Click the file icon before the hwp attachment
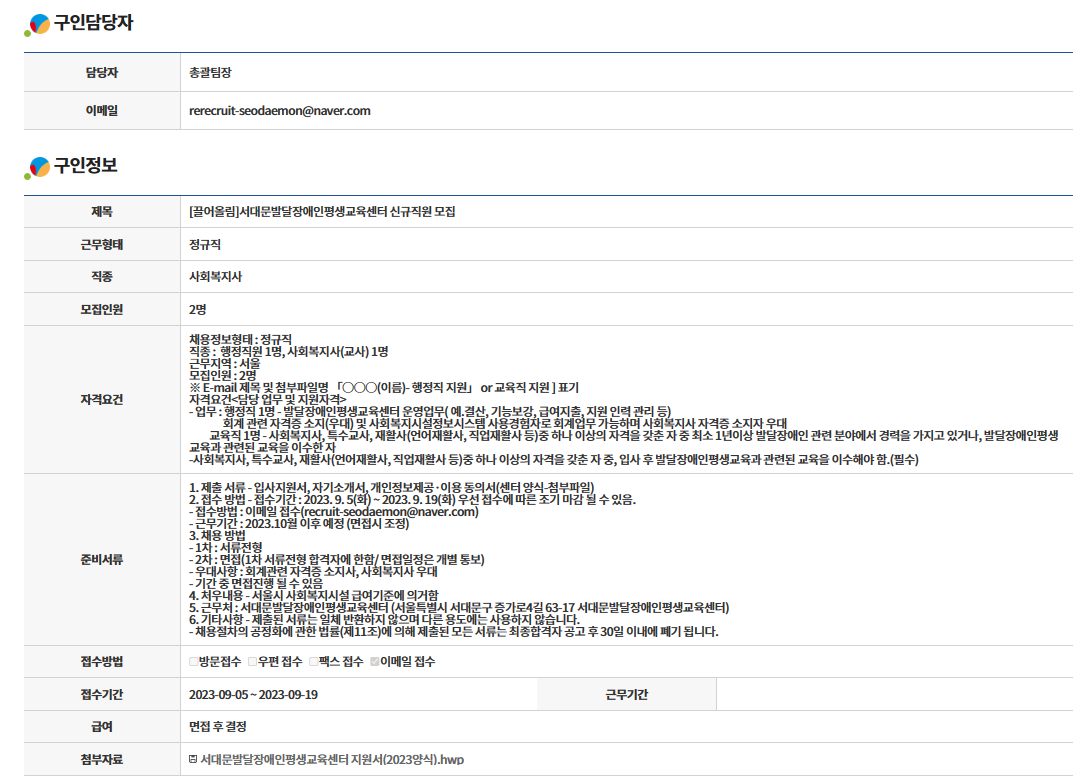This screenshot has width=1076, height=778. (193, 760)
